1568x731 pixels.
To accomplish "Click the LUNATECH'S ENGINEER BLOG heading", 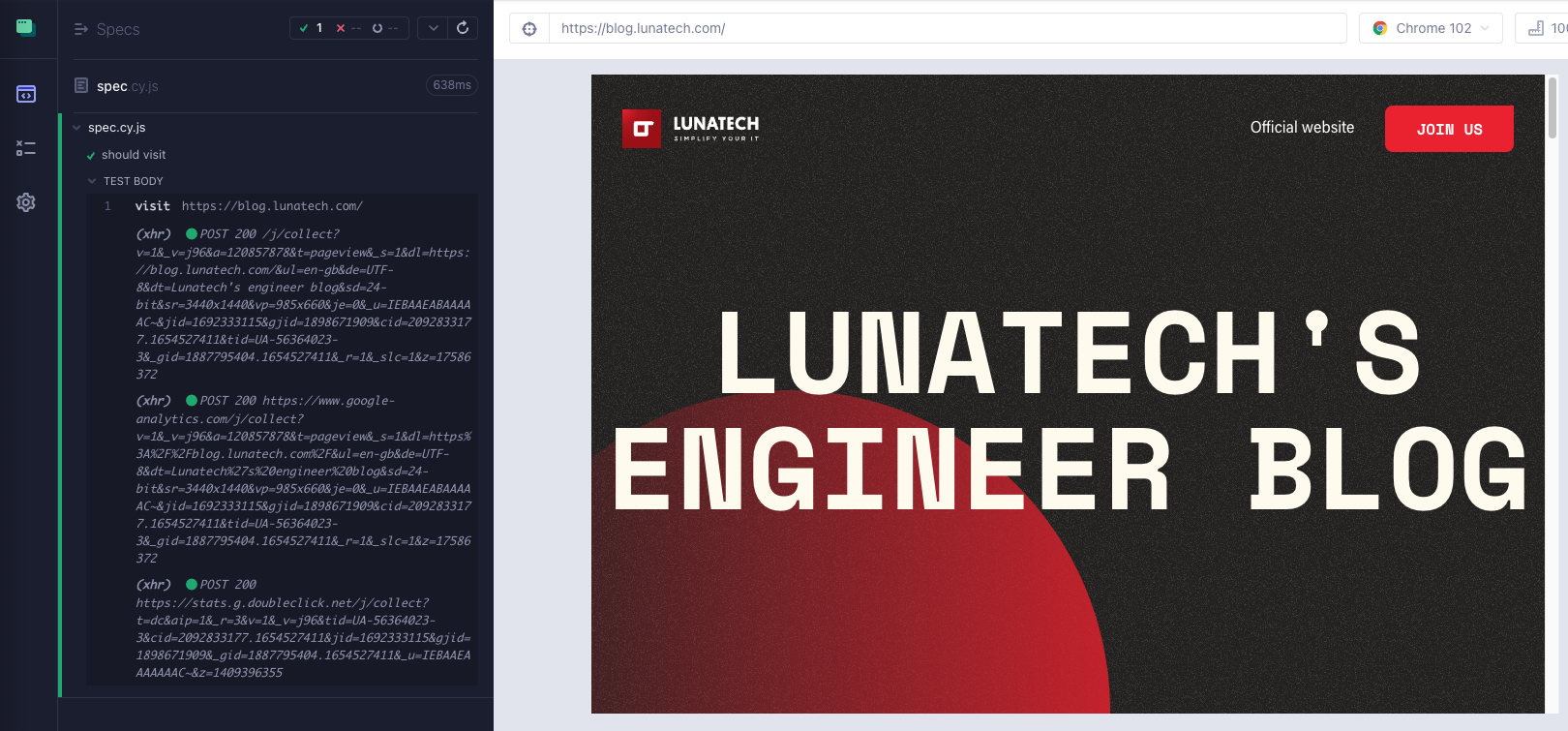I will [1070, 411].
